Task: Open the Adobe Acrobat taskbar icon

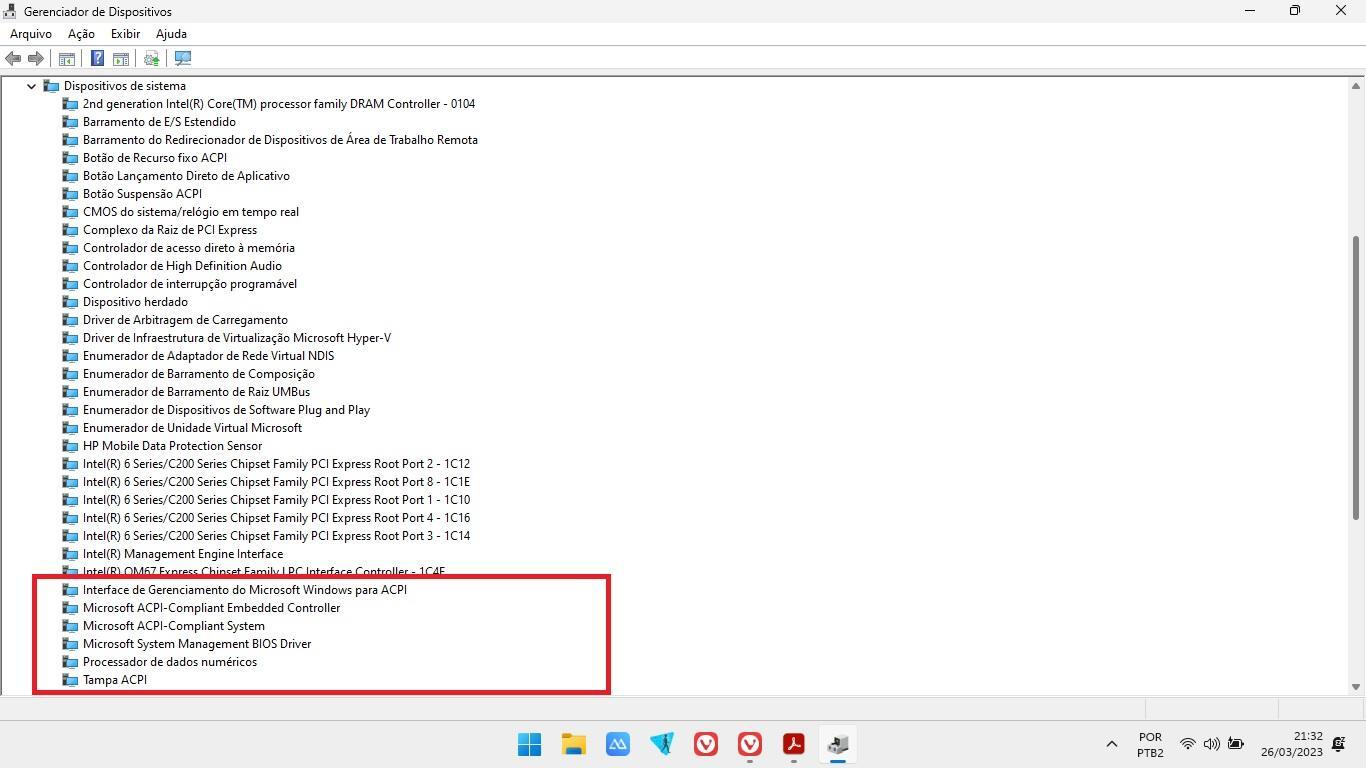Action: 794,744
